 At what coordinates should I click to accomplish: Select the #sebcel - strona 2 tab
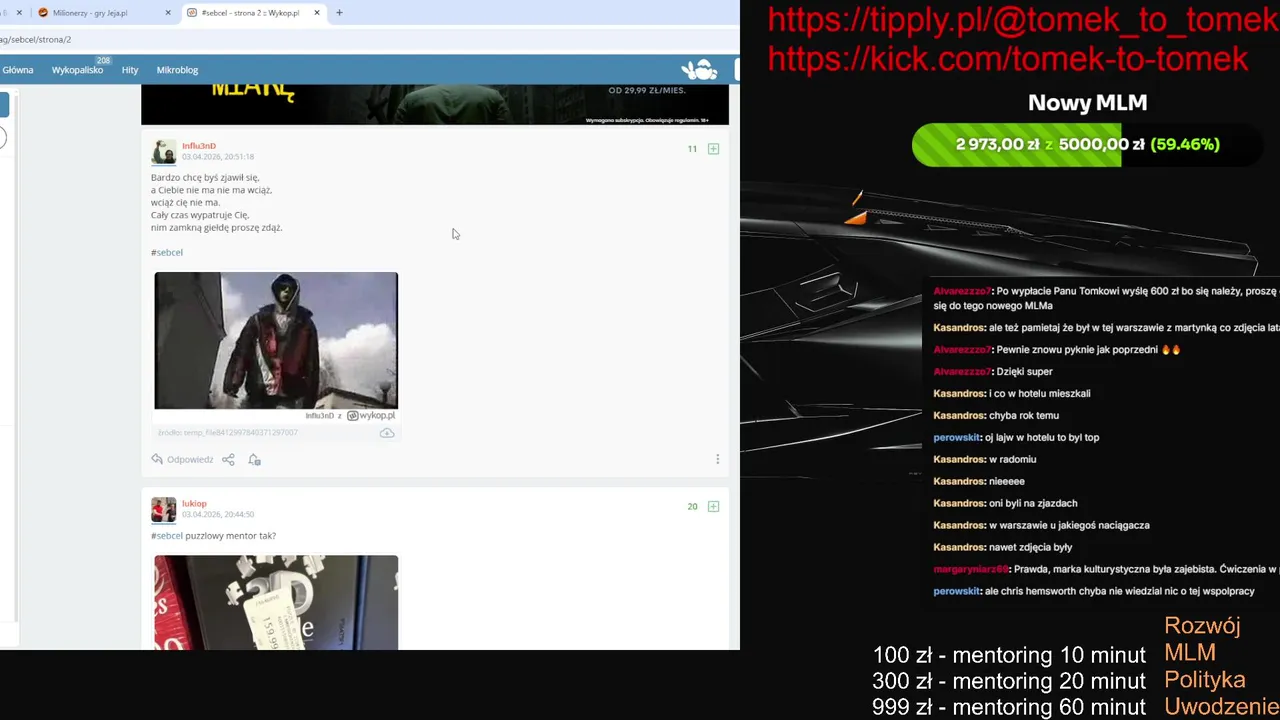255,13
